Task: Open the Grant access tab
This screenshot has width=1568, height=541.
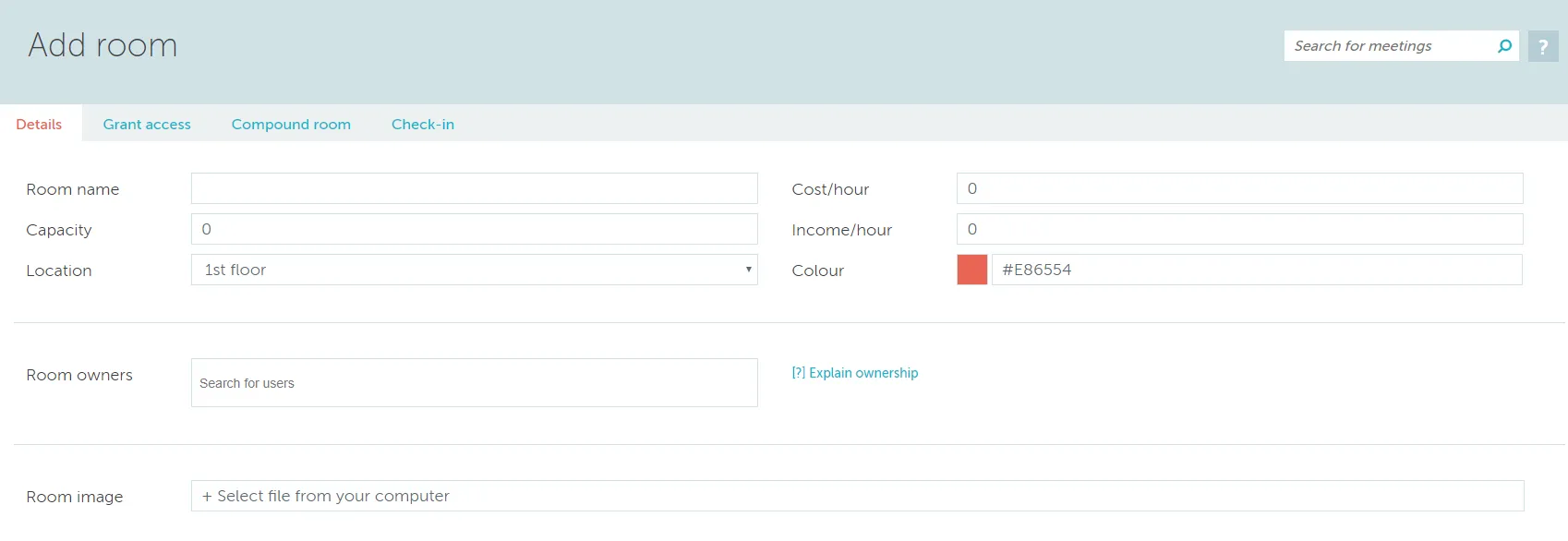Action: [147, 125]
